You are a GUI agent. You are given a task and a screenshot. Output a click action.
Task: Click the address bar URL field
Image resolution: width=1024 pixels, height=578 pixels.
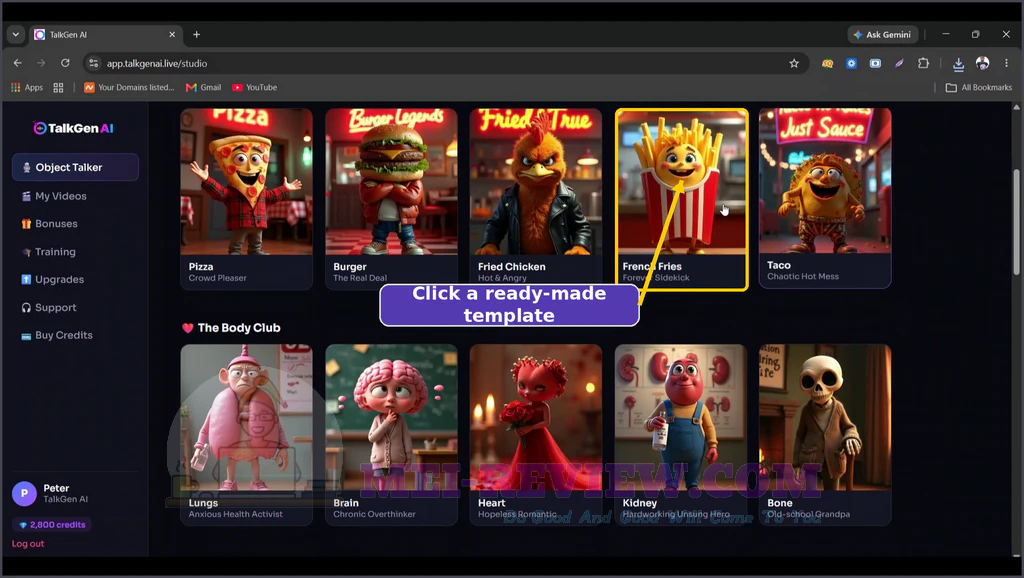[444, 63]
